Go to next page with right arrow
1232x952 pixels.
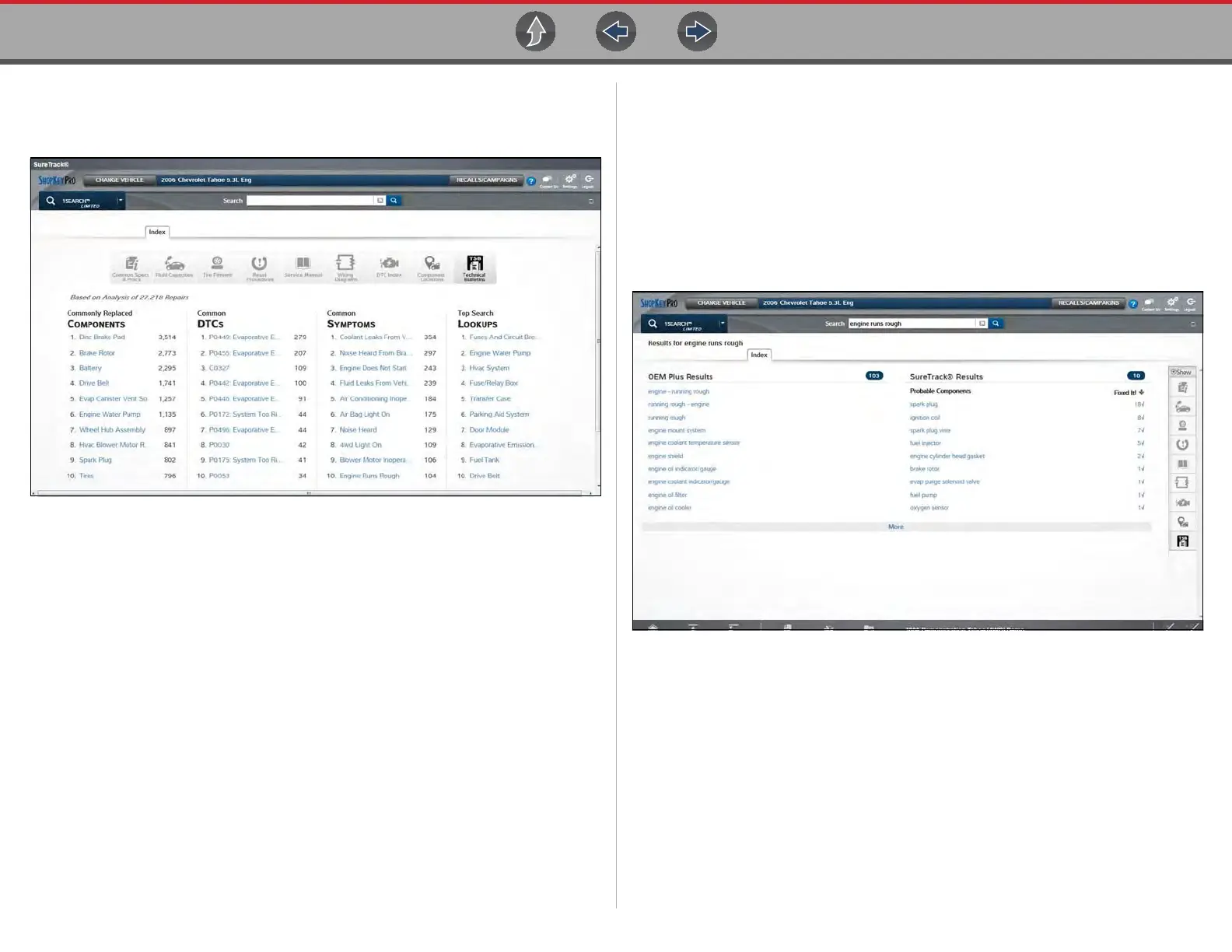pos(697,32)
